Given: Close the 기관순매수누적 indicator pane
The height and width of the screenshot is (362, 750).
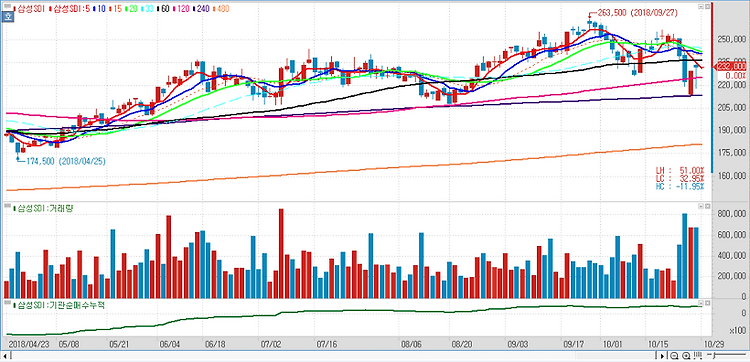Looking at the screenshot, I should click(x=706, y=303).
